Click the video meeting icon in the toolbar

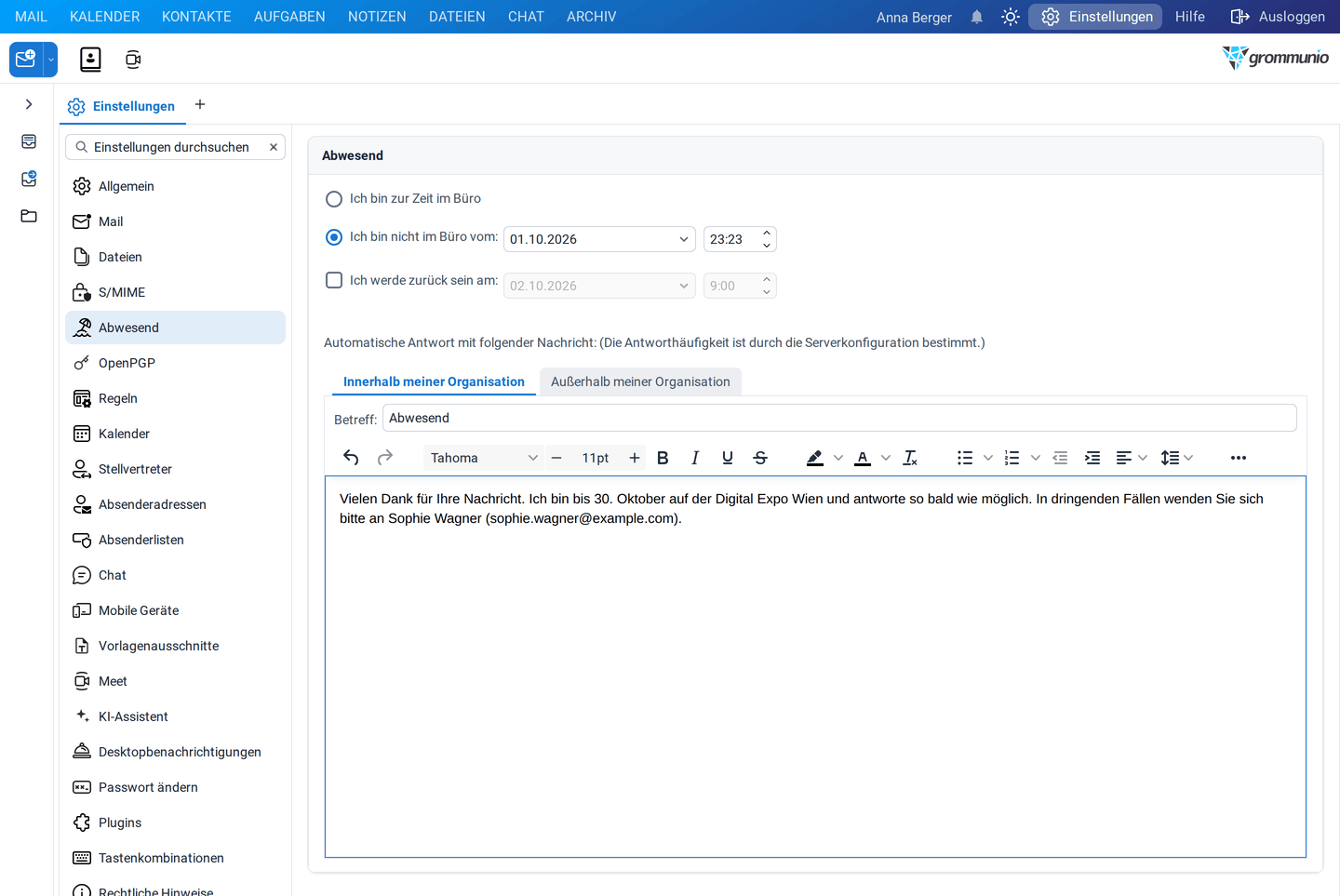click(x=133, y=60)
